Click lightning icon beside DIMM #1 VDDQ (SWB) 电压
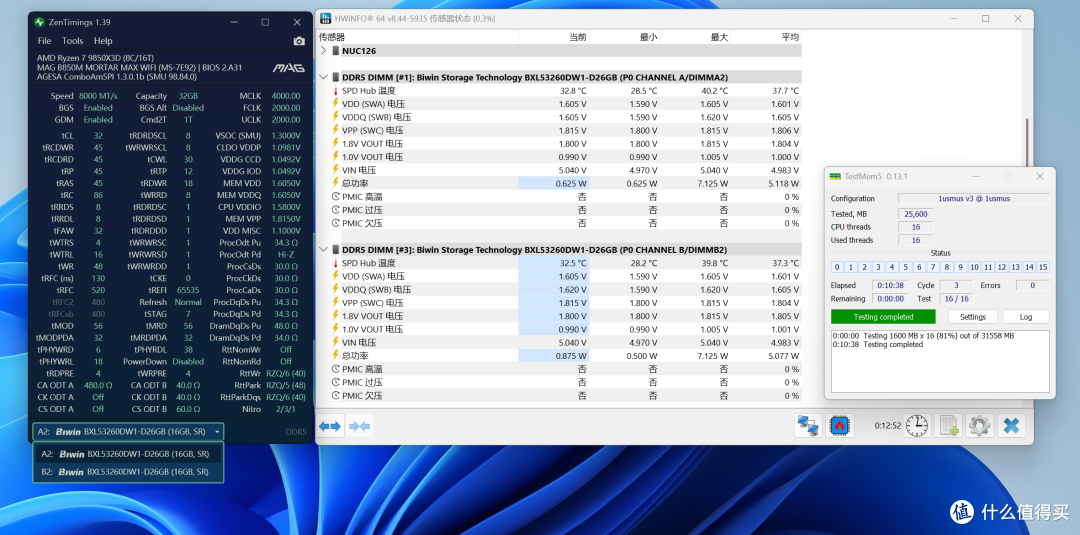Screen dimensions: 1080x535 pos(335,117)
